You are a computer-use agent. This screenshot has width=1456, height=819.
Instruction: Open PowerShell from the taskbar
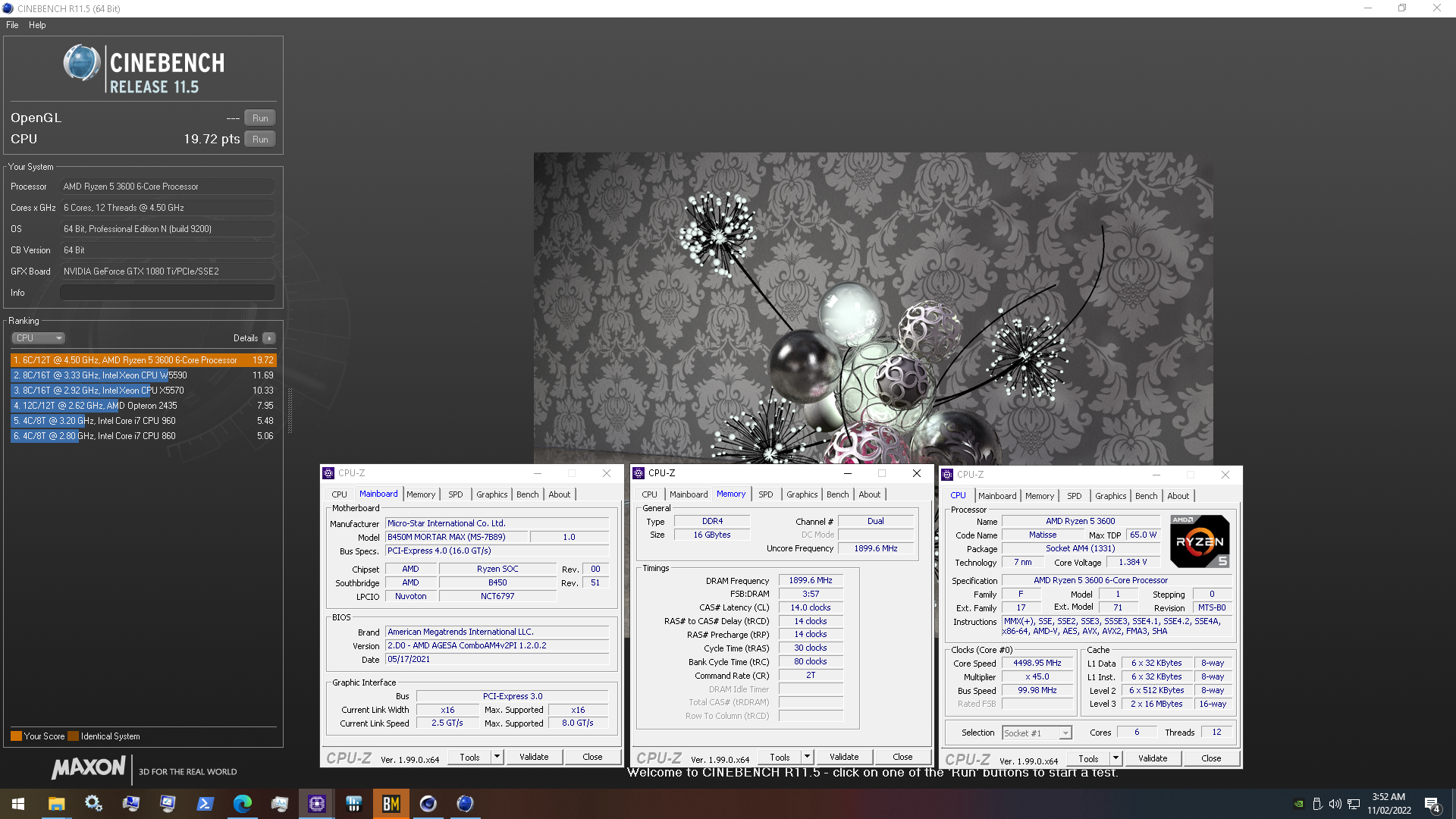[205, 804]
